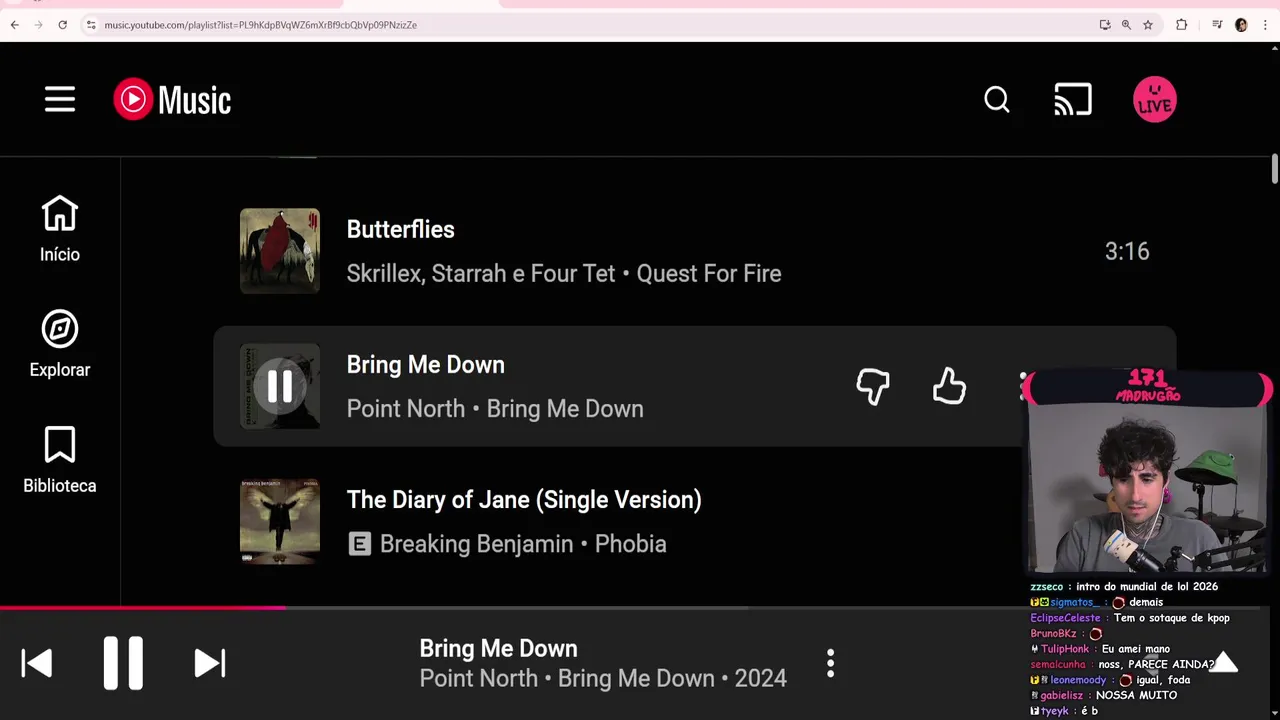Go to Início in the sidebar
The image size is (1280, 720).
click(x=60, y=229)
